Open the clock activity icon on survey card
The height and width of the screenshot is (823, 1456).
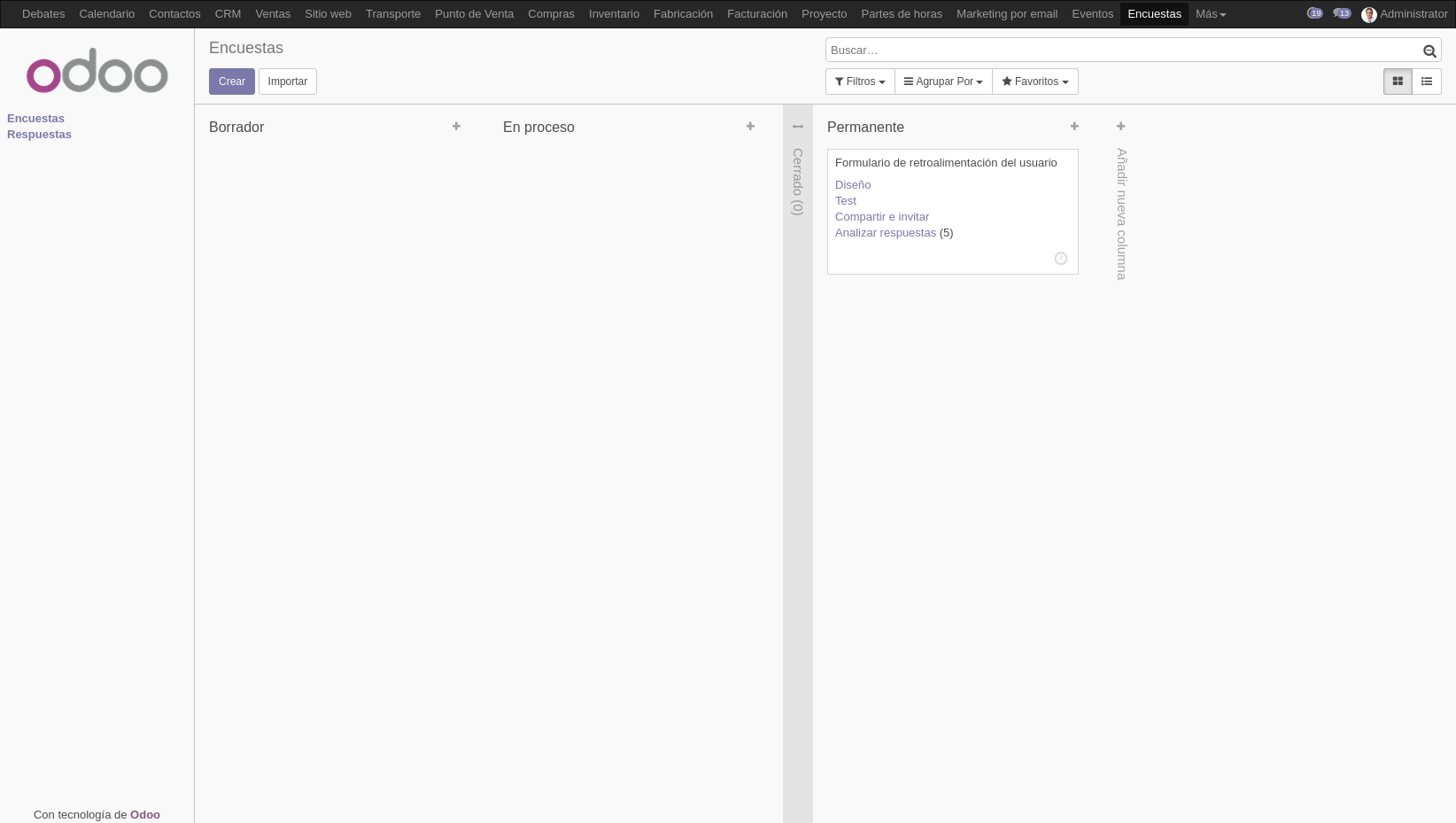click(x=1061, y=259)
